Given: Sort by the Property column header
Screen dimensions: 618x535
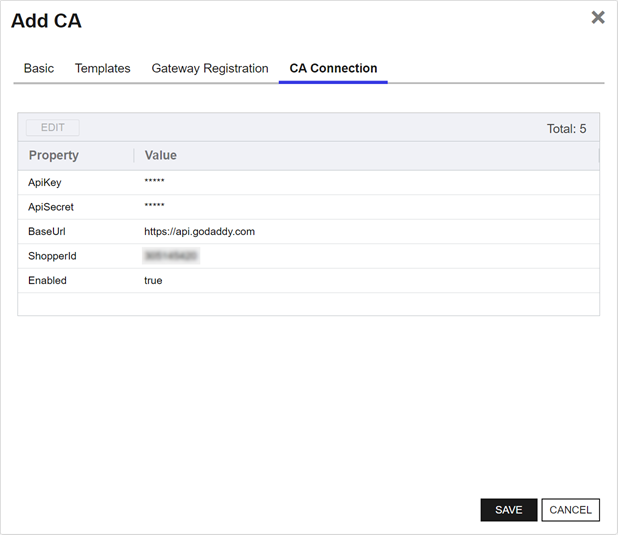Looking at the screenshot, I should click(54, 156).
